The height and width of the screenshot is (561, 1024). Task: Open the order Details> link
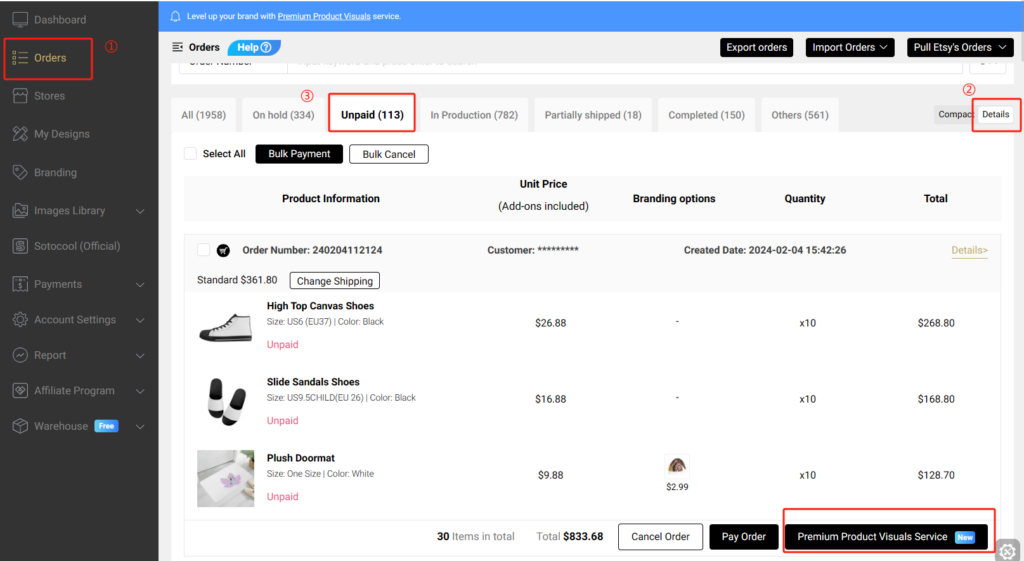click(x=969, y=250)
